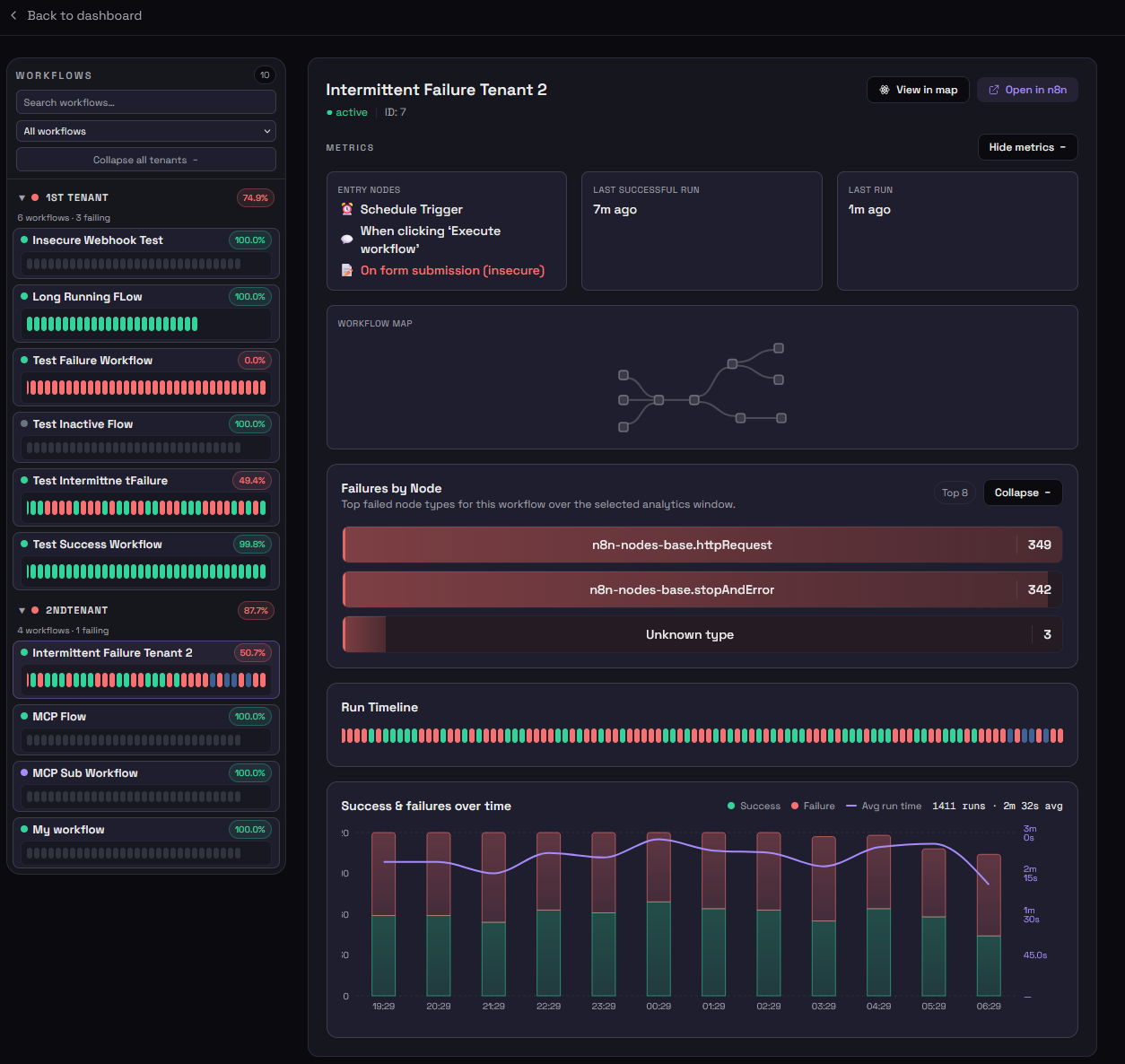
Task: Click the 1m ago last run value
Action: (869, 209)
